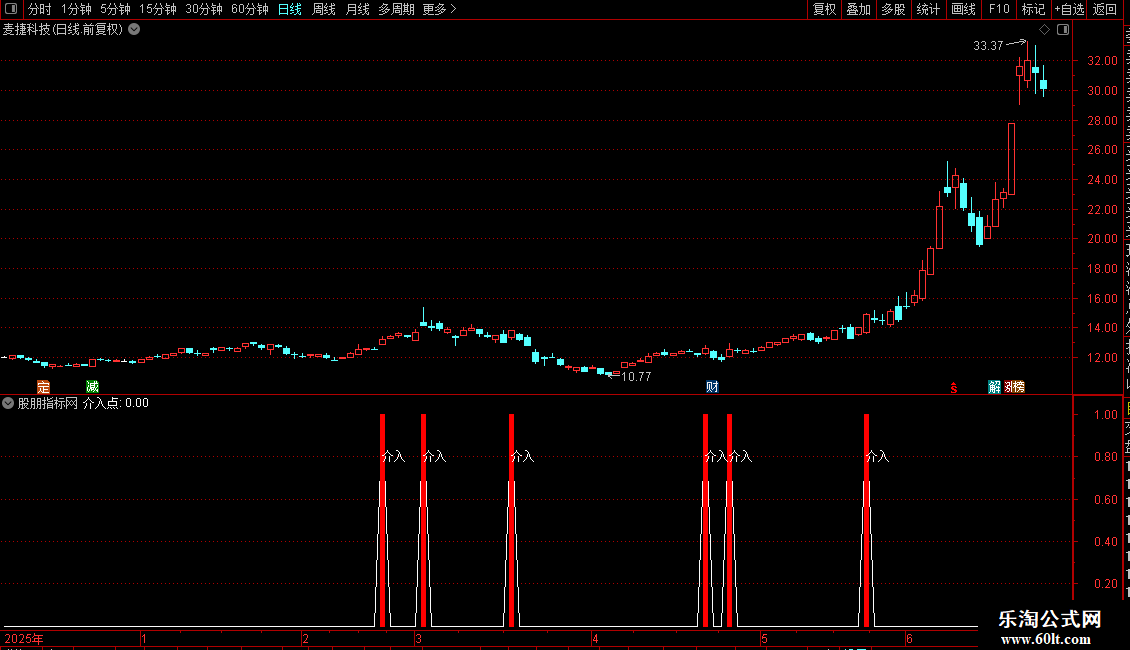Open the 解 marker on the chart
The height and width of the screenshot is (650, 1130).
point(995,387)
